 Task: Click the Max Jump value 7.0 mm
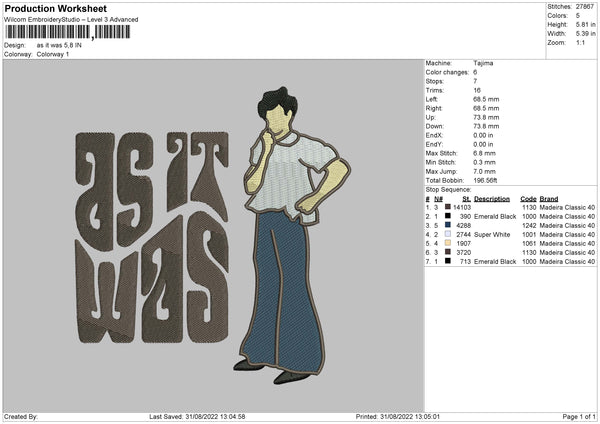[484, 171]
